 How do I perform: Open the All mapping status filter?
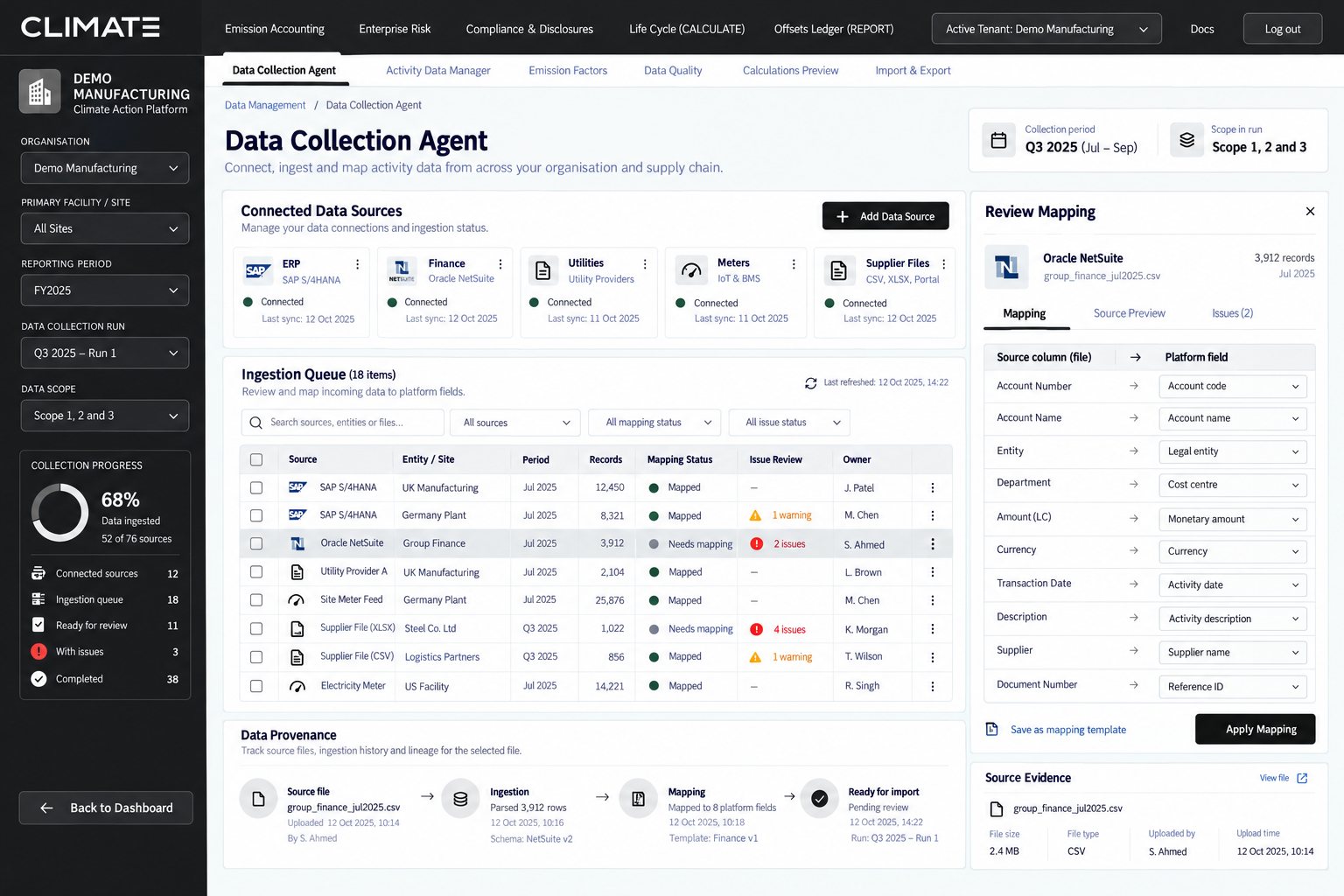654,423
